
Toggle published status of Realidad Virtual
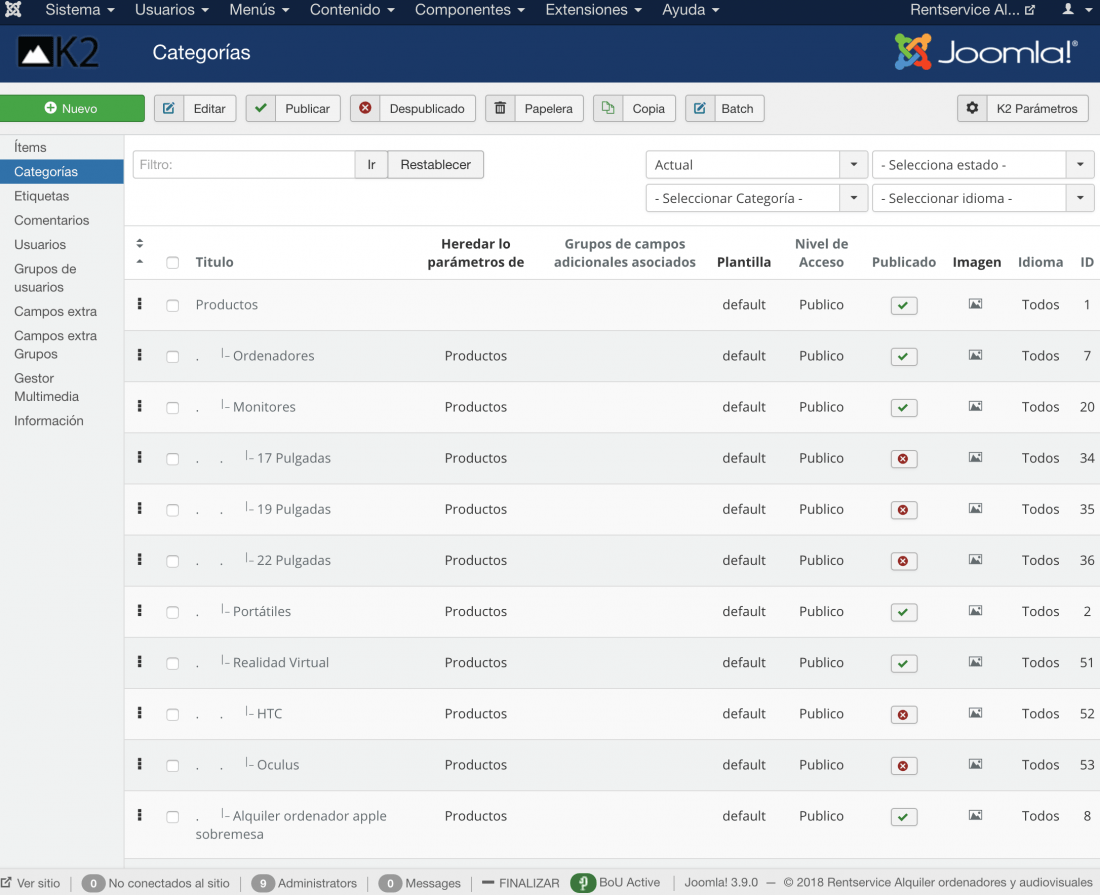pyautogui.click(x=904, y=664)
